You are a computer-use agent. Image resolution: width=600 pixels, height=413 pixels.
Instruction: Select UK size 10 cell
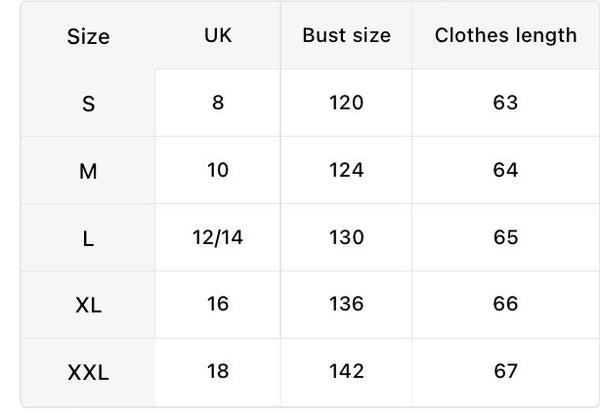pyautogui.click(x=218, y=170)
